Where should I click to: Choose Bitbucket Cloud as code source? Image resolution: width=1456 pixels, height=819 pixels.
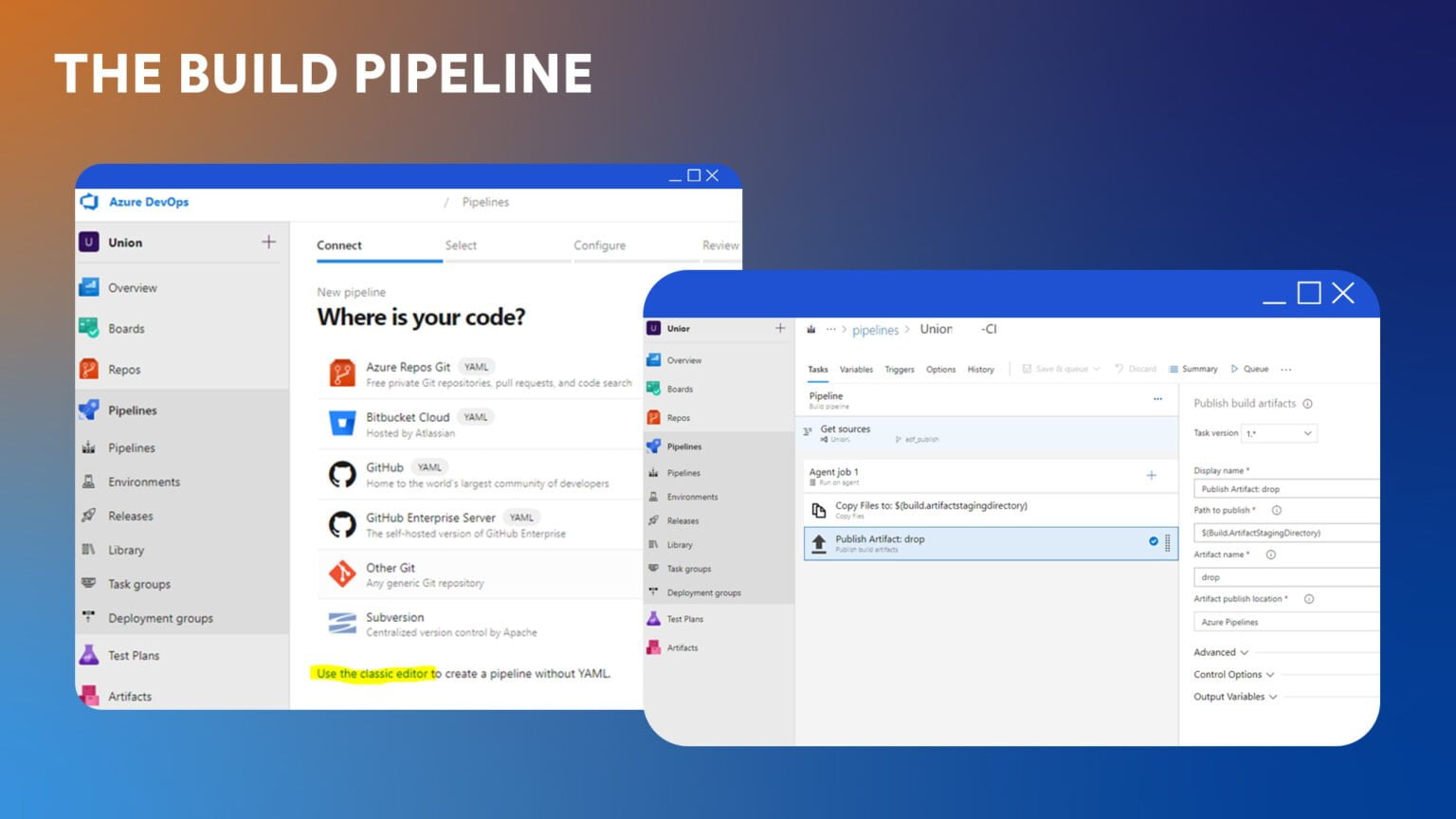click(408, 418)
